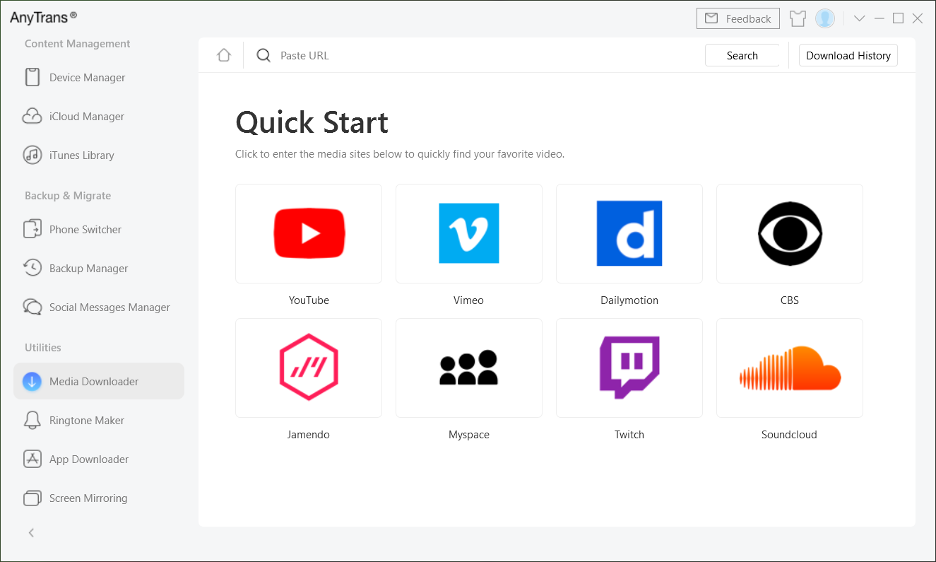Click the AnyTrans logo text

(43, 17)
